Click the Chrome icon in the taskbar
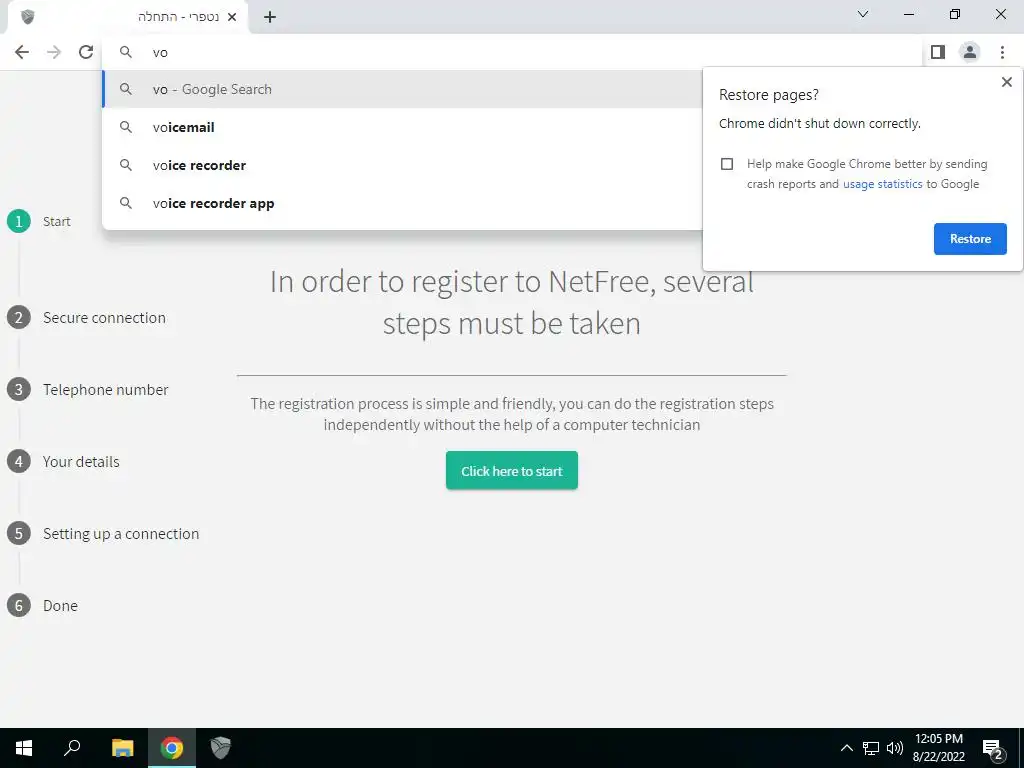Viewport: 1024px width, 768px height. point(172,748)
